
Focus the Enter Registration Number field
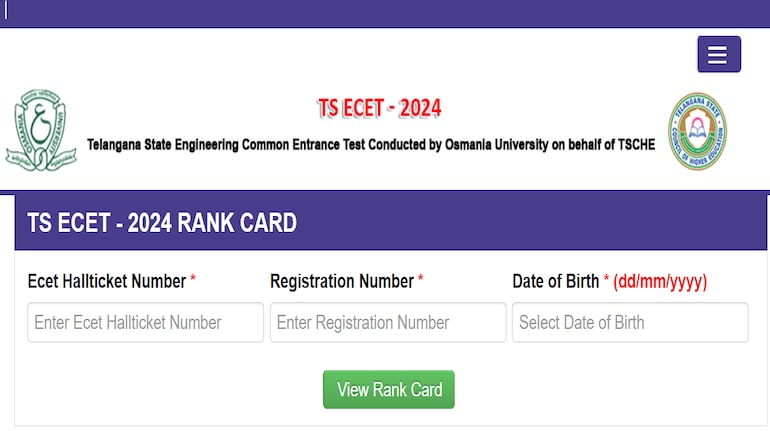(x=388, y=323)
